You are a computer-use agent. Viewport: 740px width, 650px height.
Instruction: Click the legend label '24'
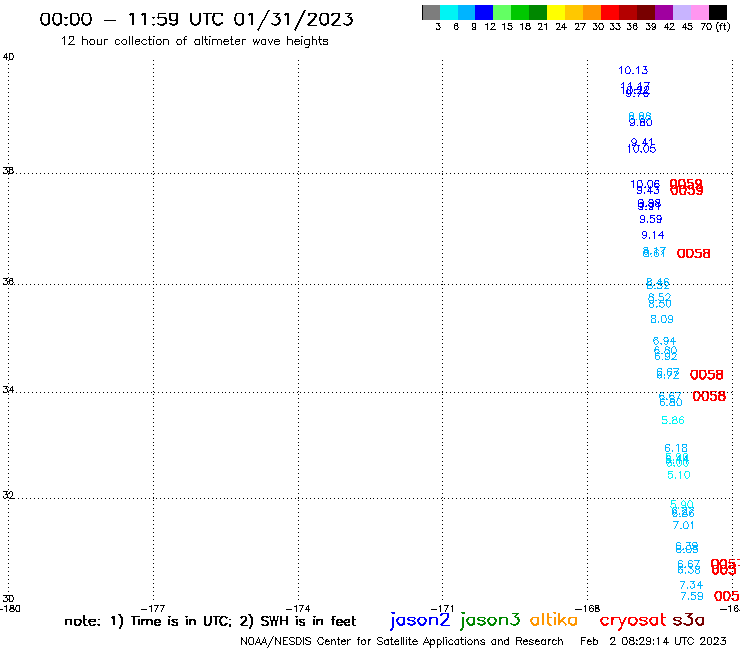[561, 26]
